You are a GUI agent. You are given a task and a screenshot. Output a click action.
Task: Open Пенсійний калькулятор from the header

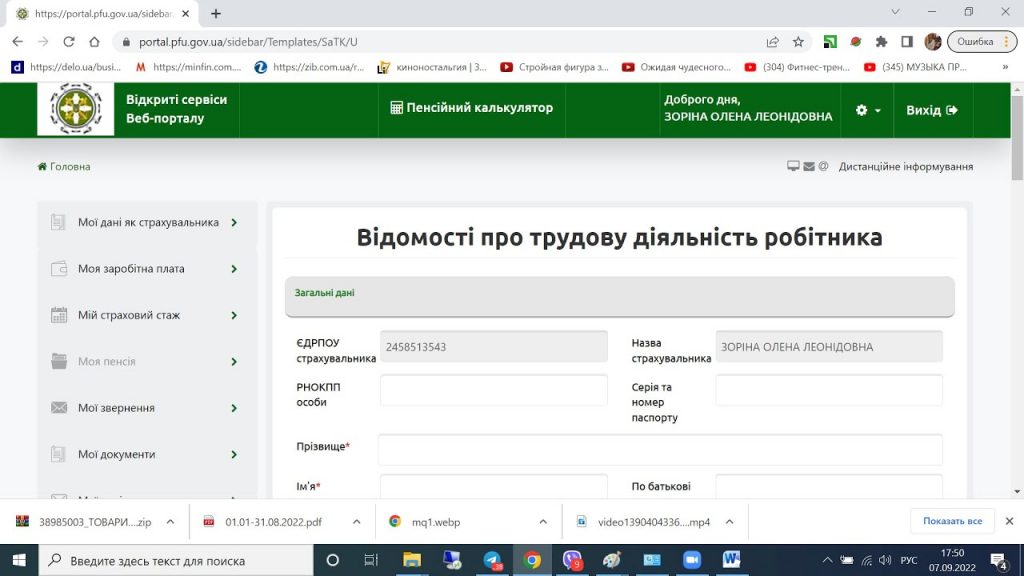[471, 108]
